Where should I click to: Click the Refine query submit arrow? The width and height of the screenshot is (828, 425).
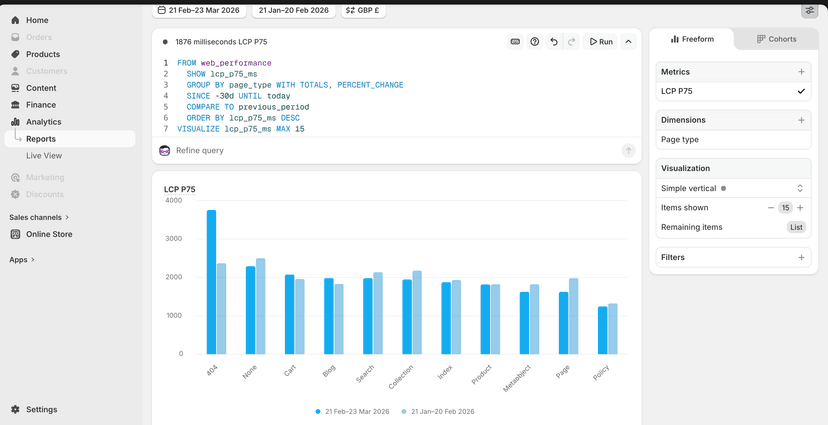(628, 150)
